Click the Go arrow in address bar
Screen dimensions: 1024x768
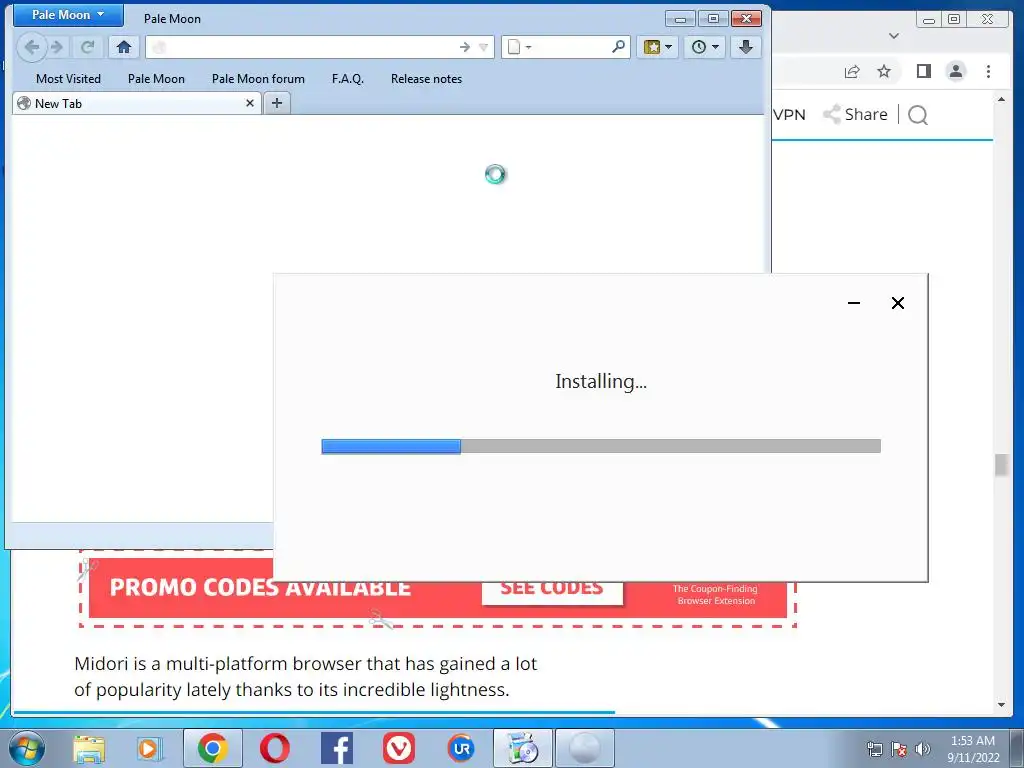[x=464, y=47]
